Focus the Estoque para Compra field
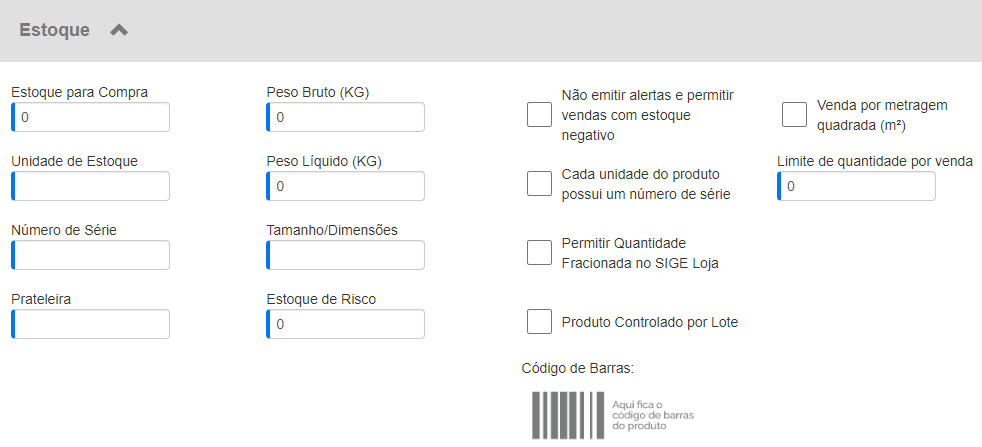 (x=90, y=117)
